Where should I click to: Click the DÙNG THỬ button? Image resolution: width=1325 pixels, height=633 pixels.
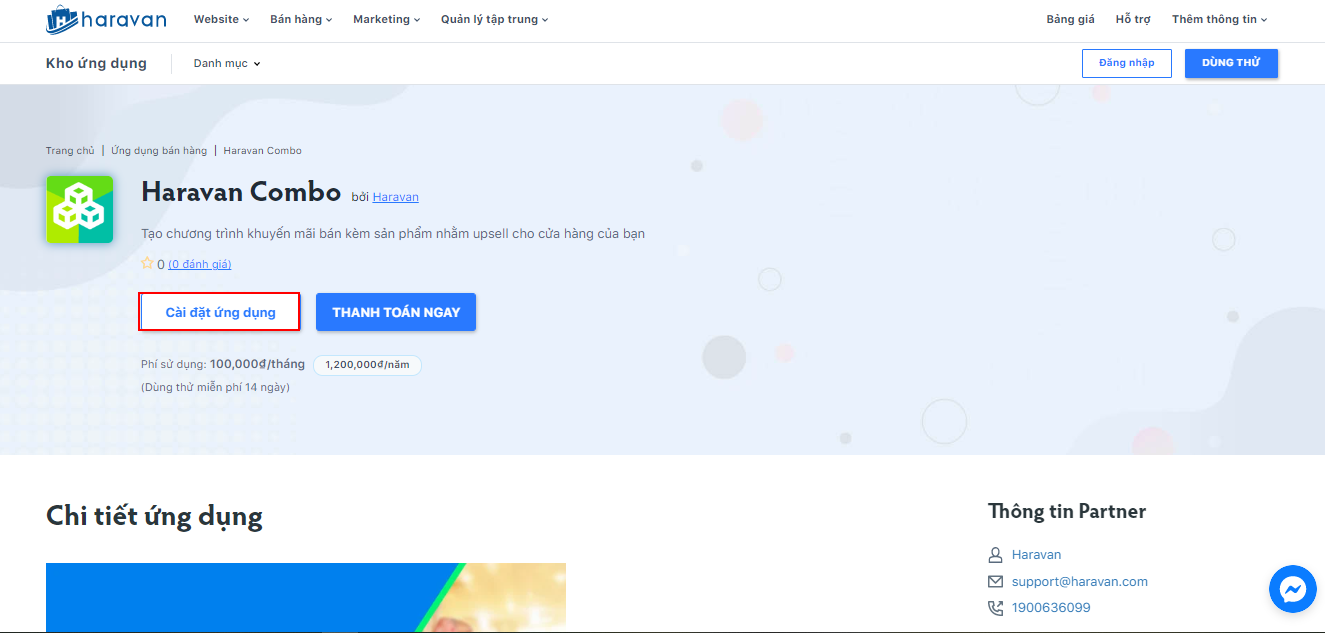[1231, 63]
